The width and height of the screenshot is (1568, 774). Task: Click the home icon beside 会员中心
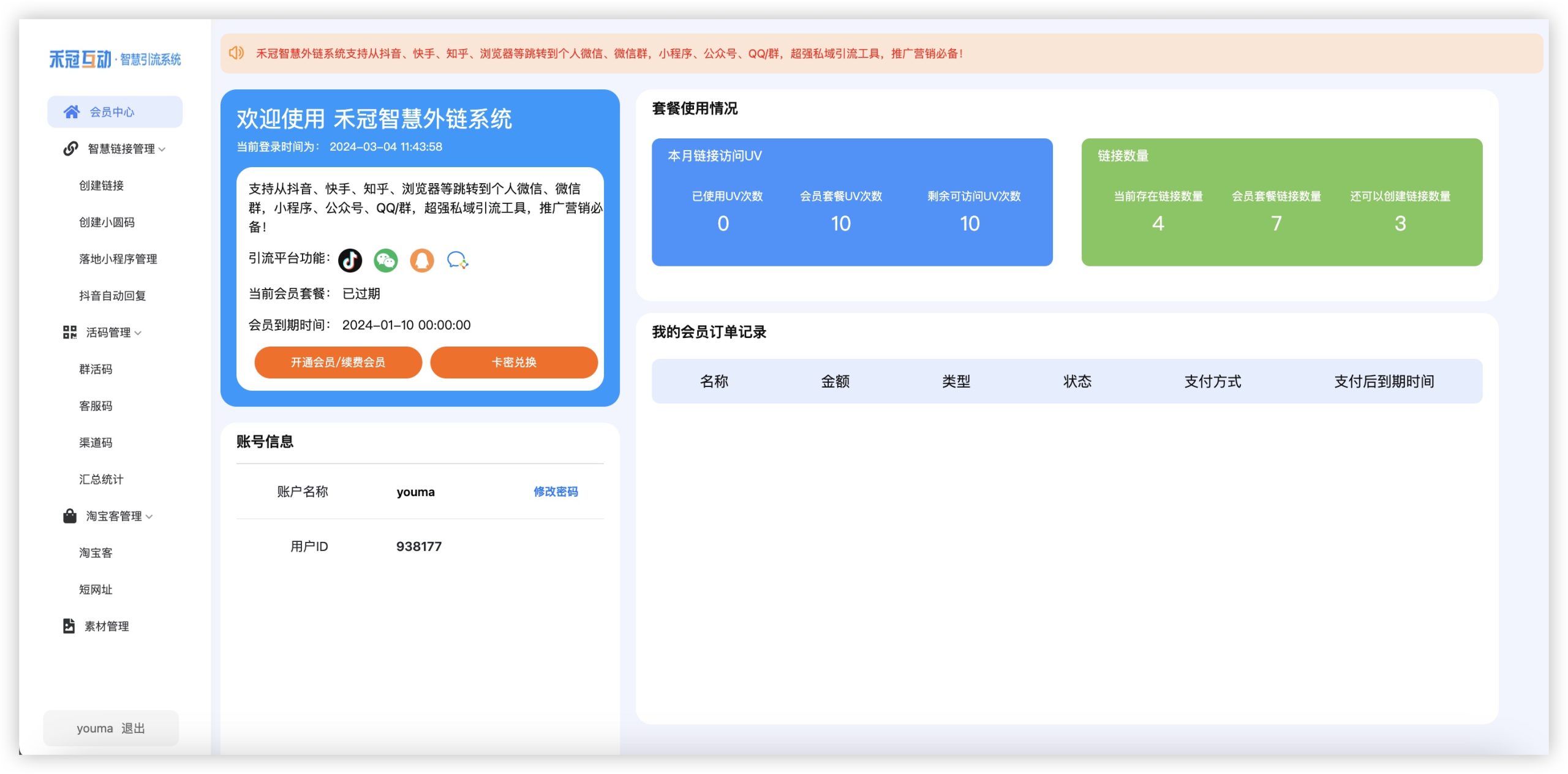(x=72, y=111)
